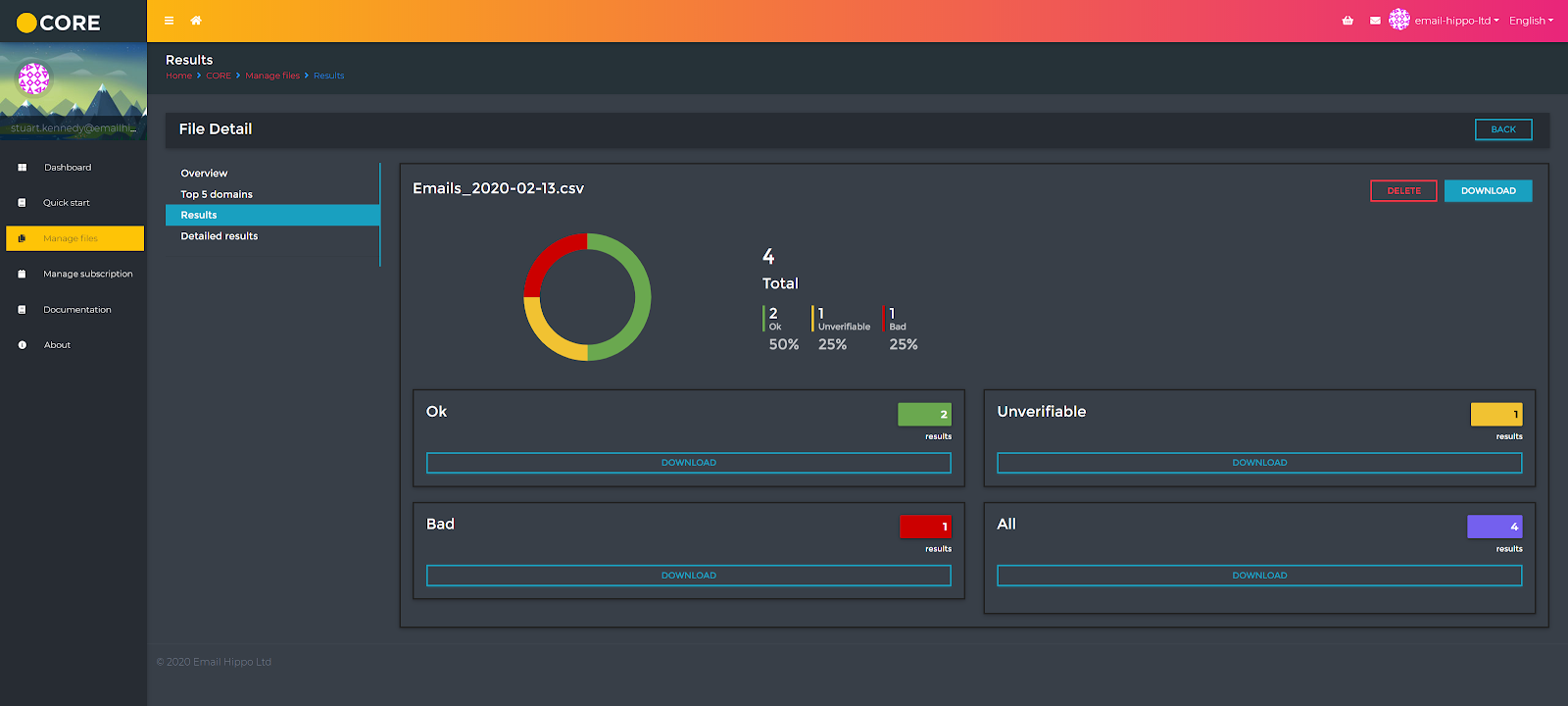Click the 2020 Email Hippo Ltd footer
1568x706 pixels.
214,662
